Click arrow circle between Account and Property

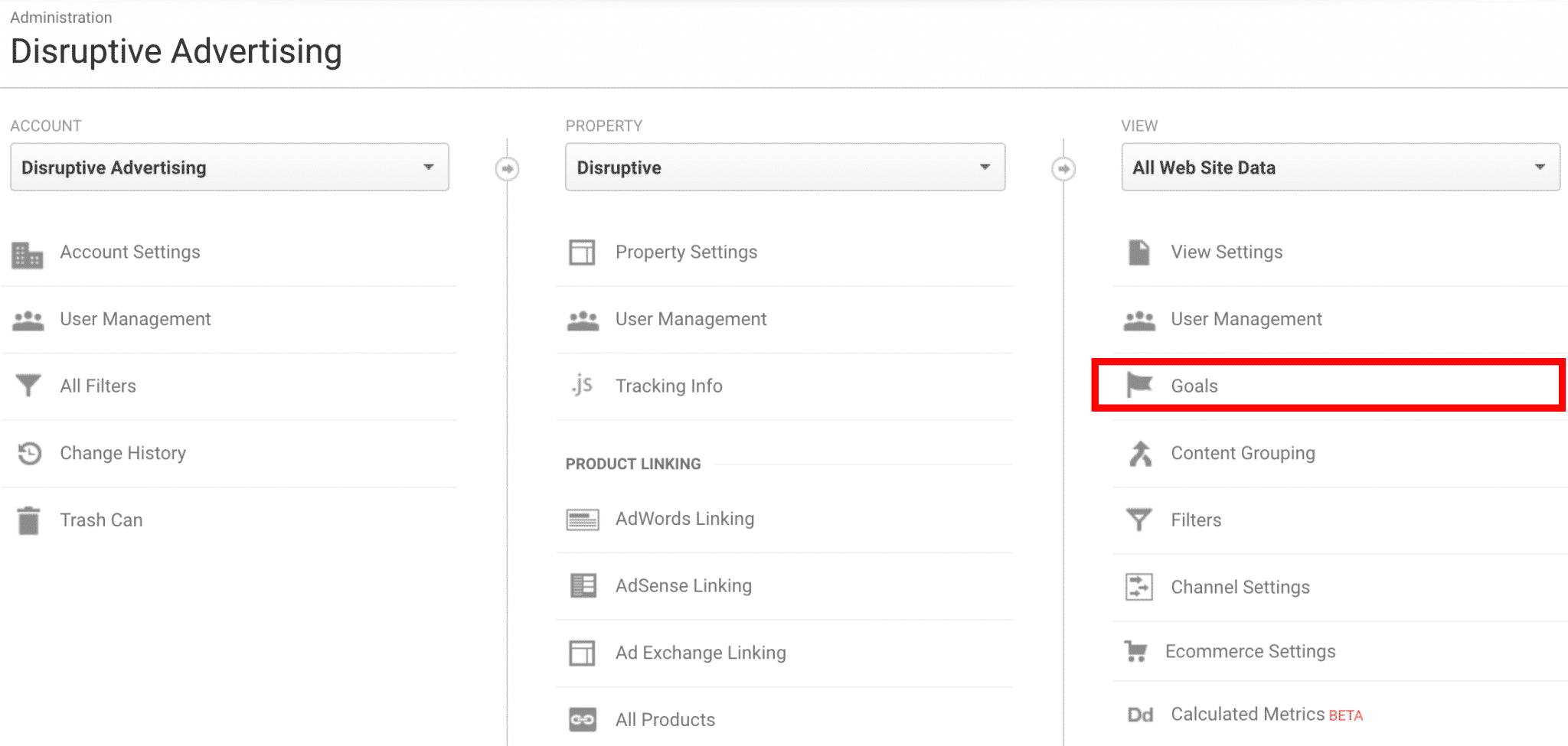(x=507, y=168)
